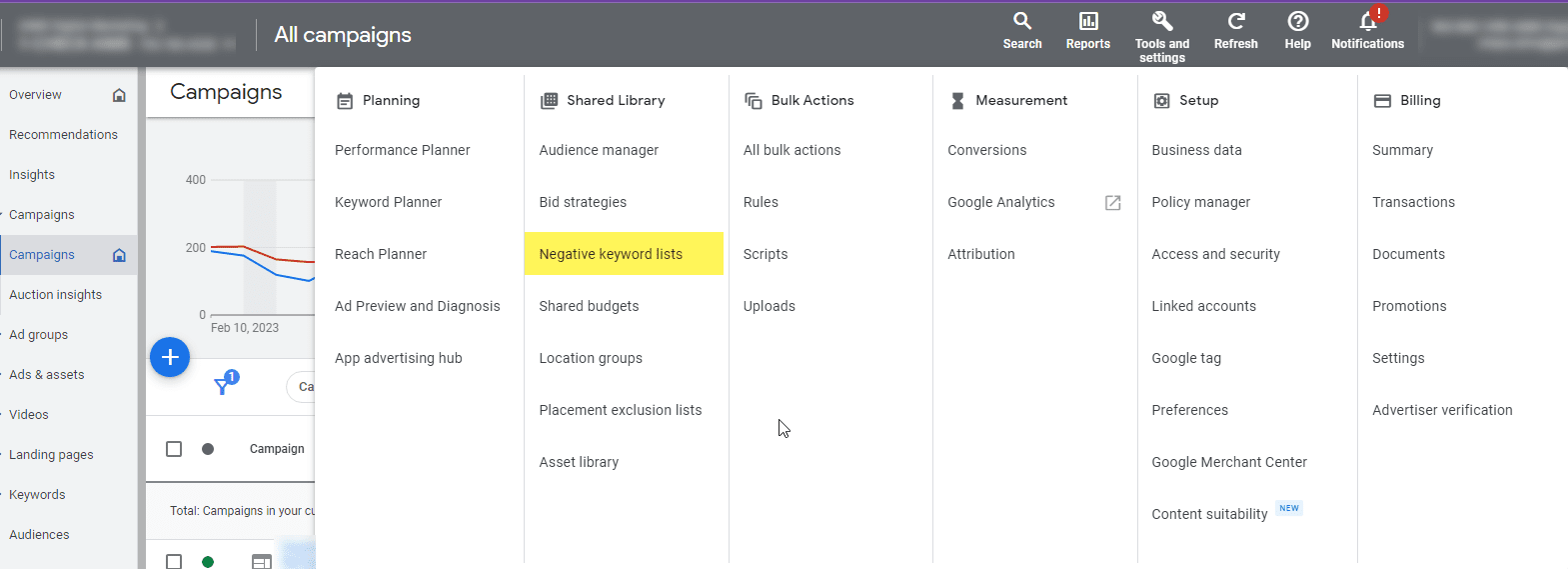
Task: Open Performance Planner
Action: [x=402, y=150]
